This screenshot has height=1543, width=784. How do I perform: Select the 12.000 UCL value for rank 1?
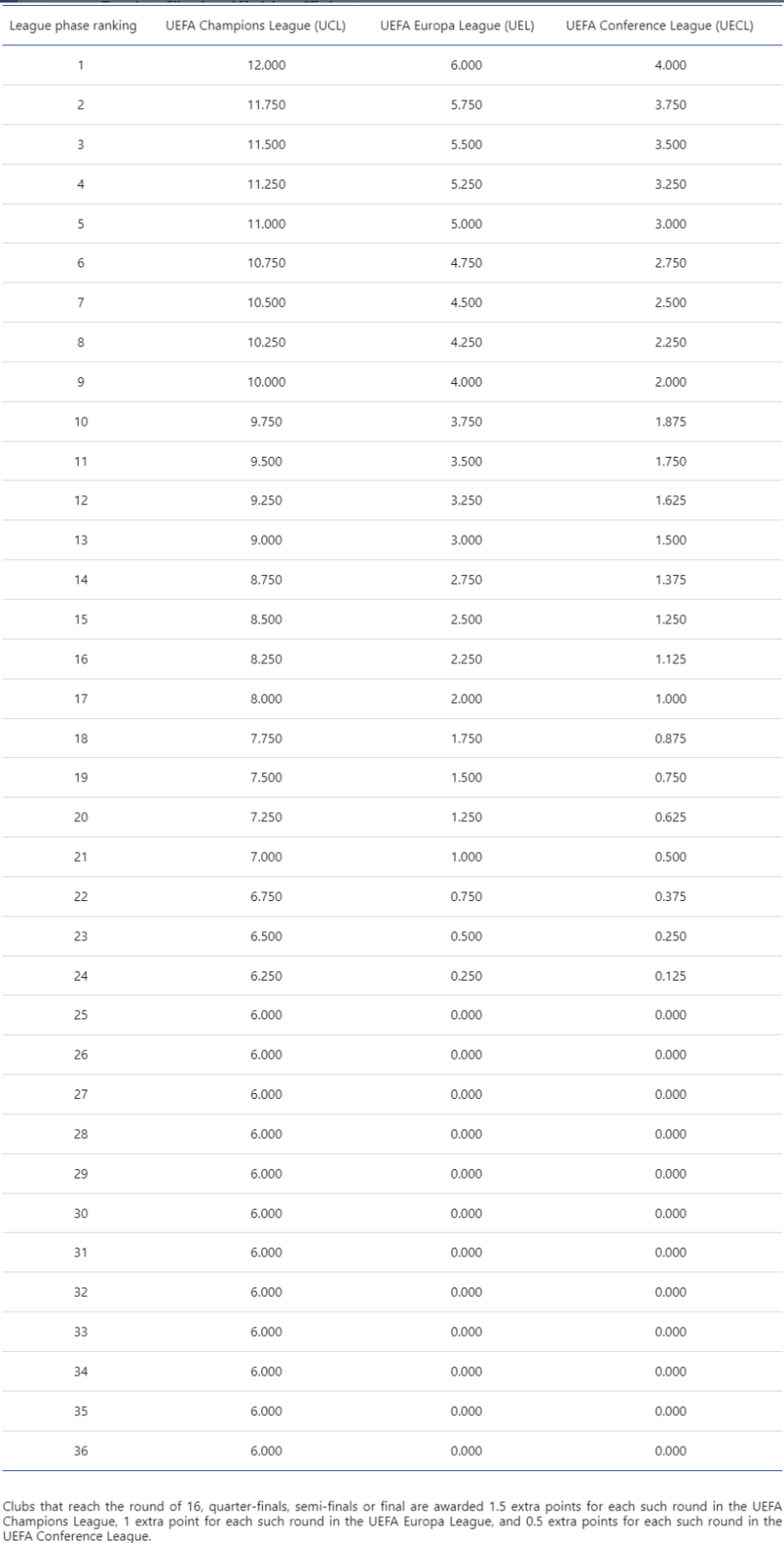click(266, 65)
